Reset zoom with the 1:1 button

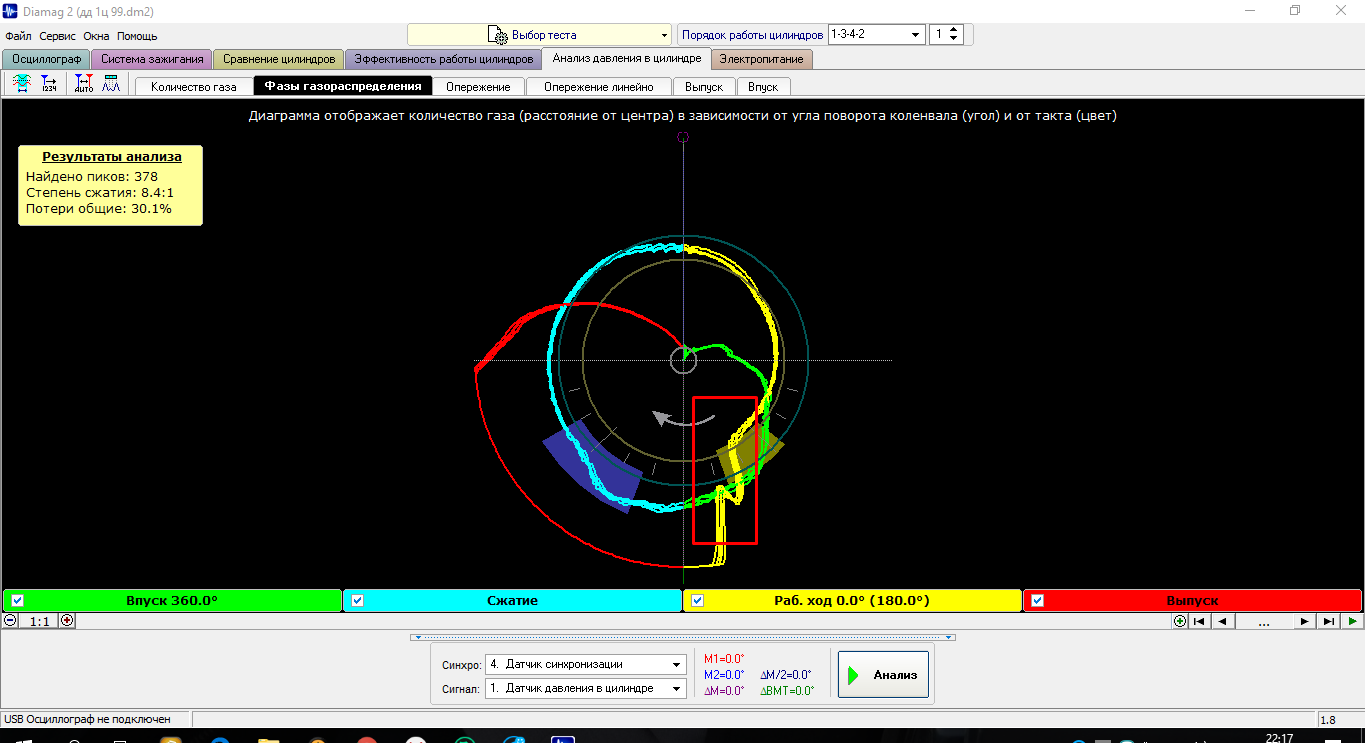click(39, 621)
